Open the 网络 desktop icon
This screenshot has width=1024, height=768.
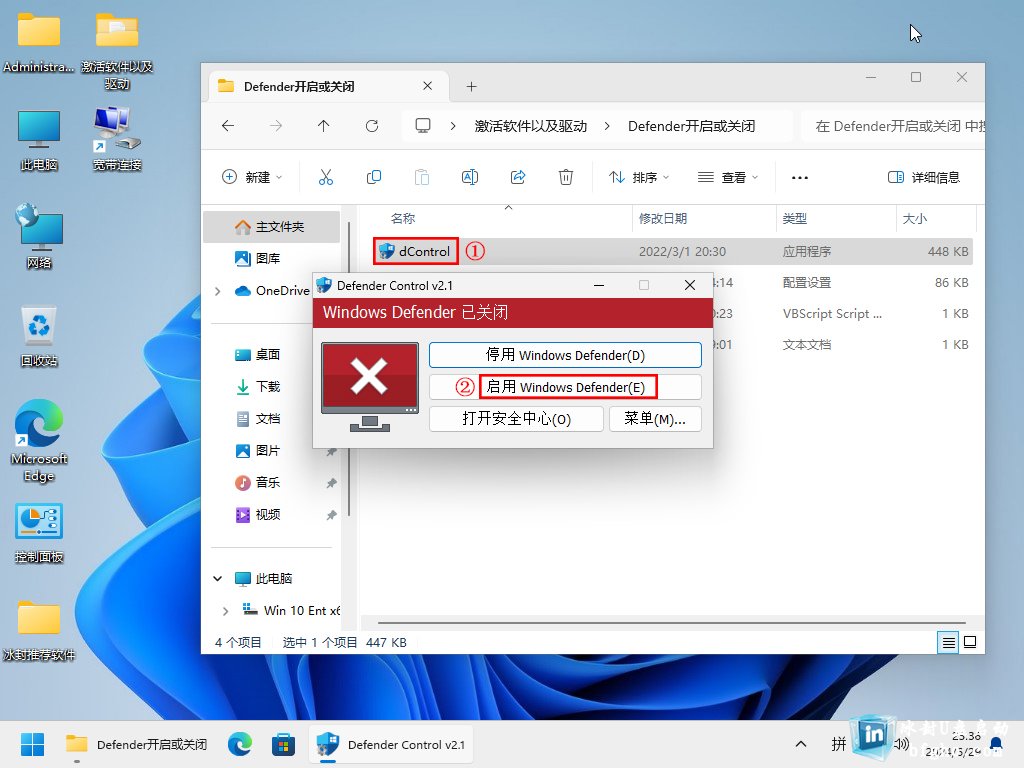(39, 235)
